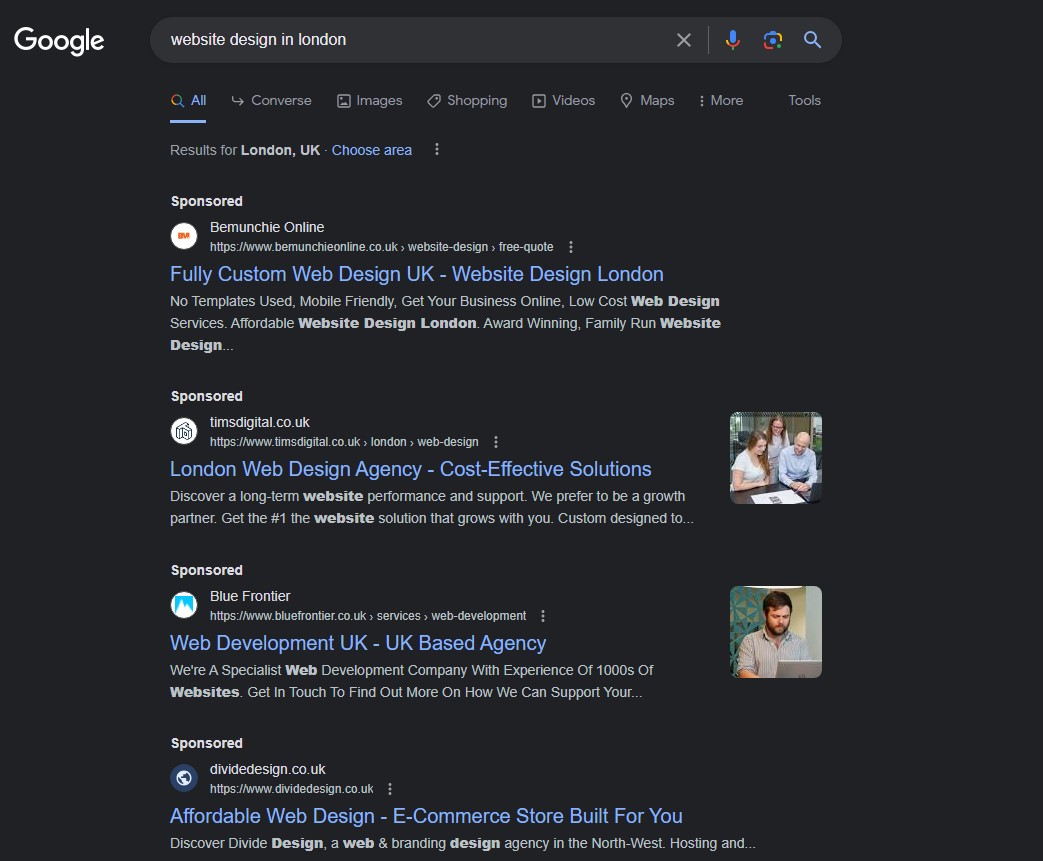Image resolution: width=1043 pixels, height=861 pixels.
Task: Click the timsdigital team photo thumbnail
Action: pos(776,458)
